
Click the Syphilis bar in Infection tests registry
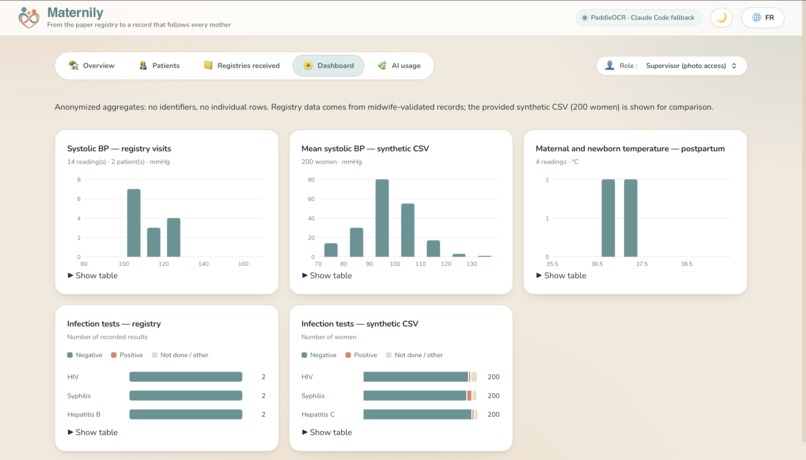186,396
